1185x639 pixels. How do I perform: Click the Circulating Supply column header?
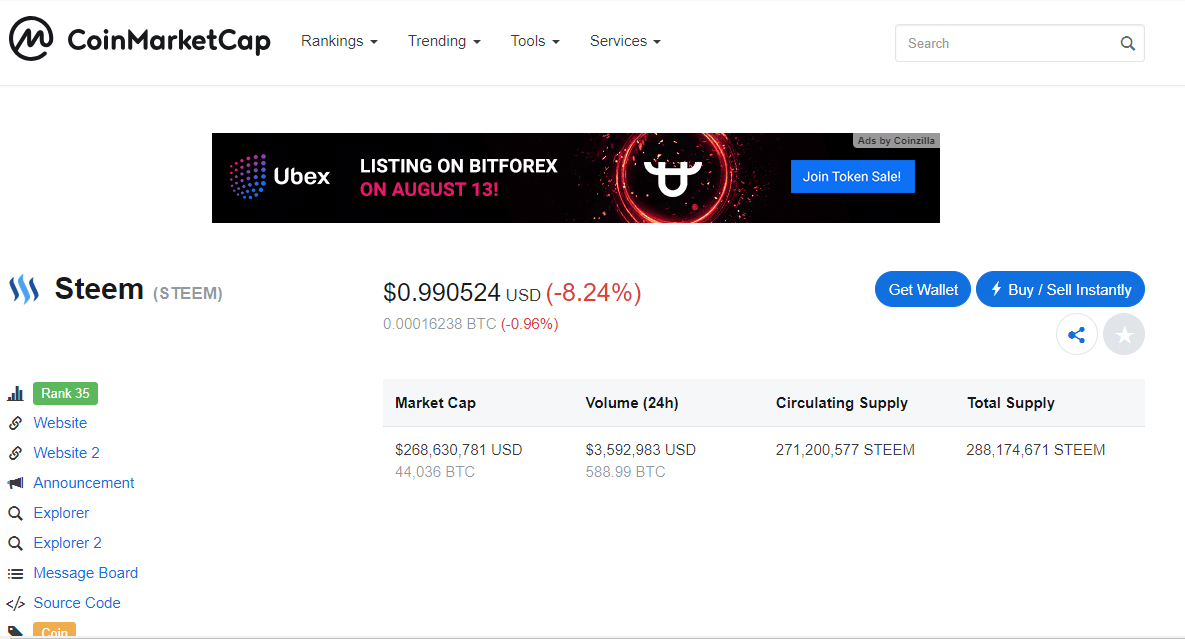842,403
